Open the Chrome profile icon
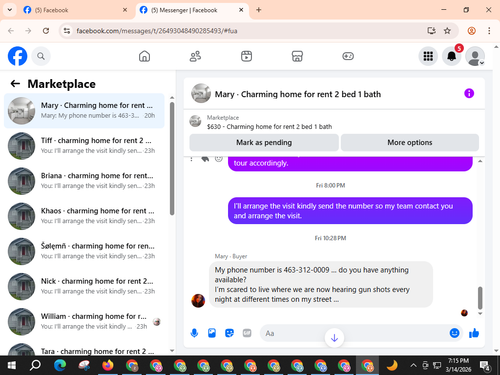Screen dimensions: 500x375 click(x=472, y=31)
